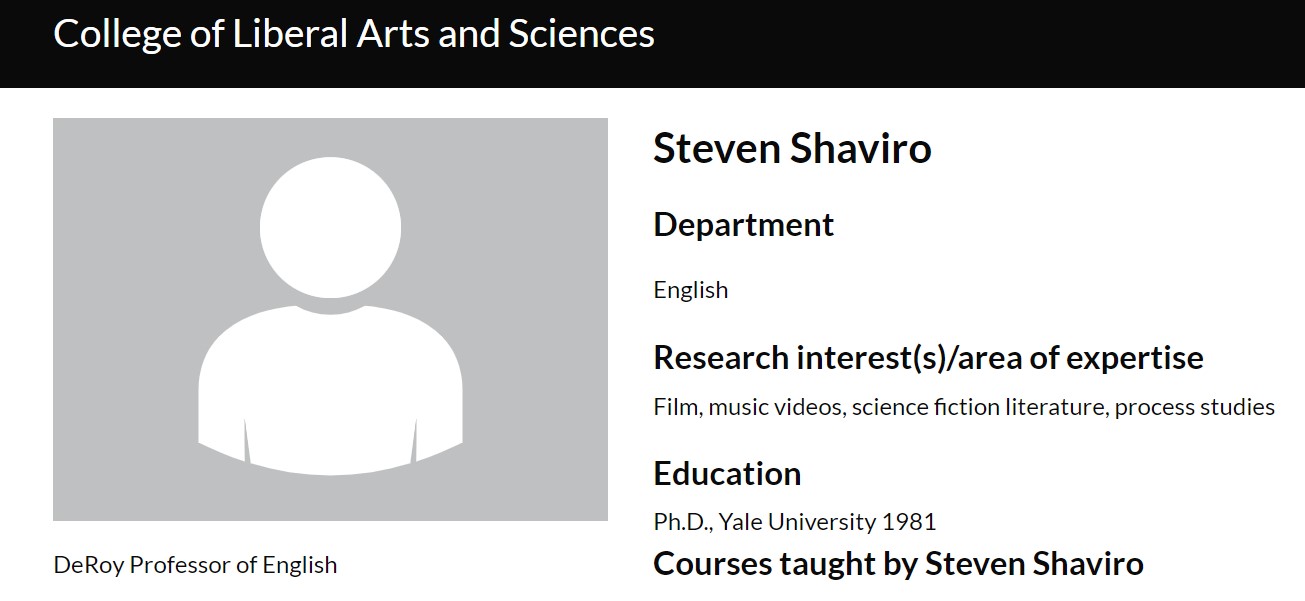
Task: Click the English department text
Action: click(690, 290)
